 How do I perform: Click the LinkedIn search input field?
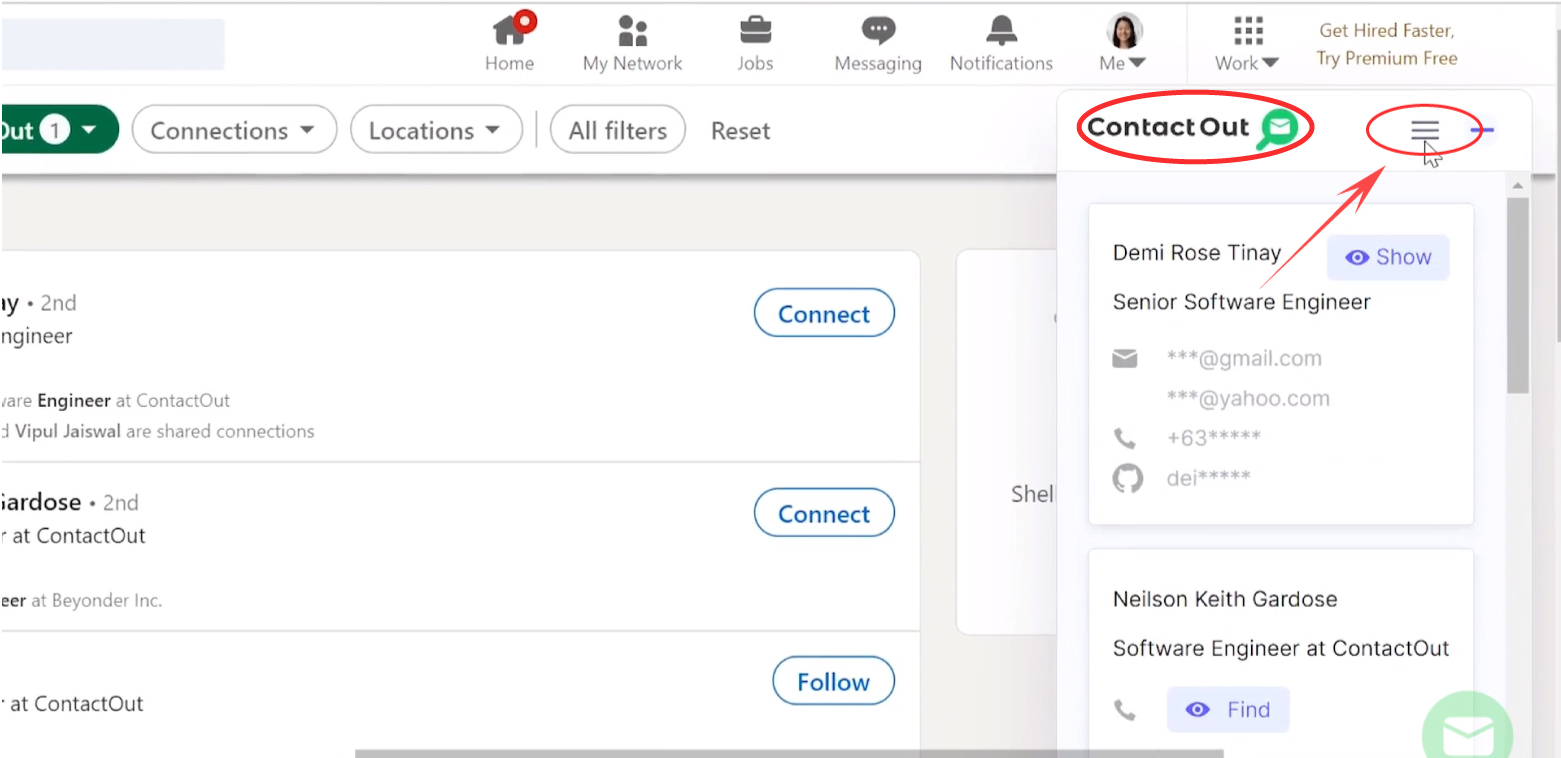click(112, 44)
